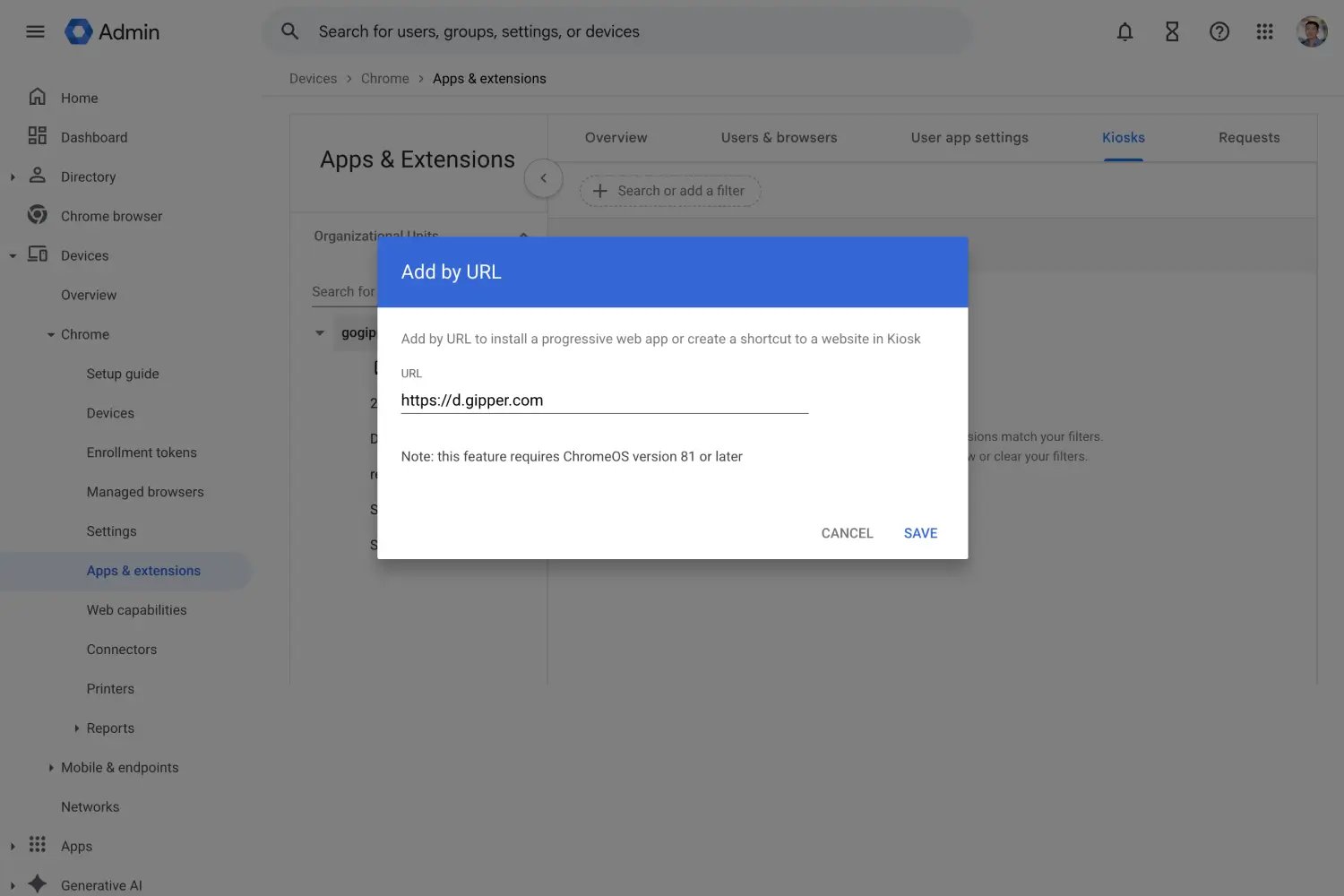Image resolution: width=1344 pixels, height=896 pixels.
Task: Open Reports in sidebar
Action: point(110,728)
